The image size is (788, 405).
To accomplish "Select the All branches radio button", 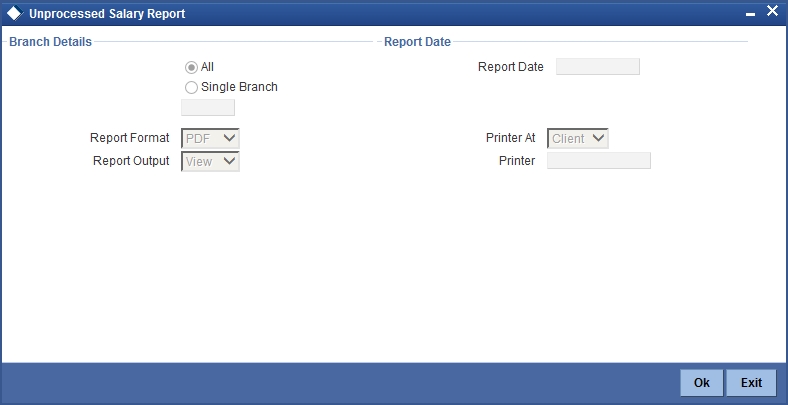I will [x=191, y=67].
